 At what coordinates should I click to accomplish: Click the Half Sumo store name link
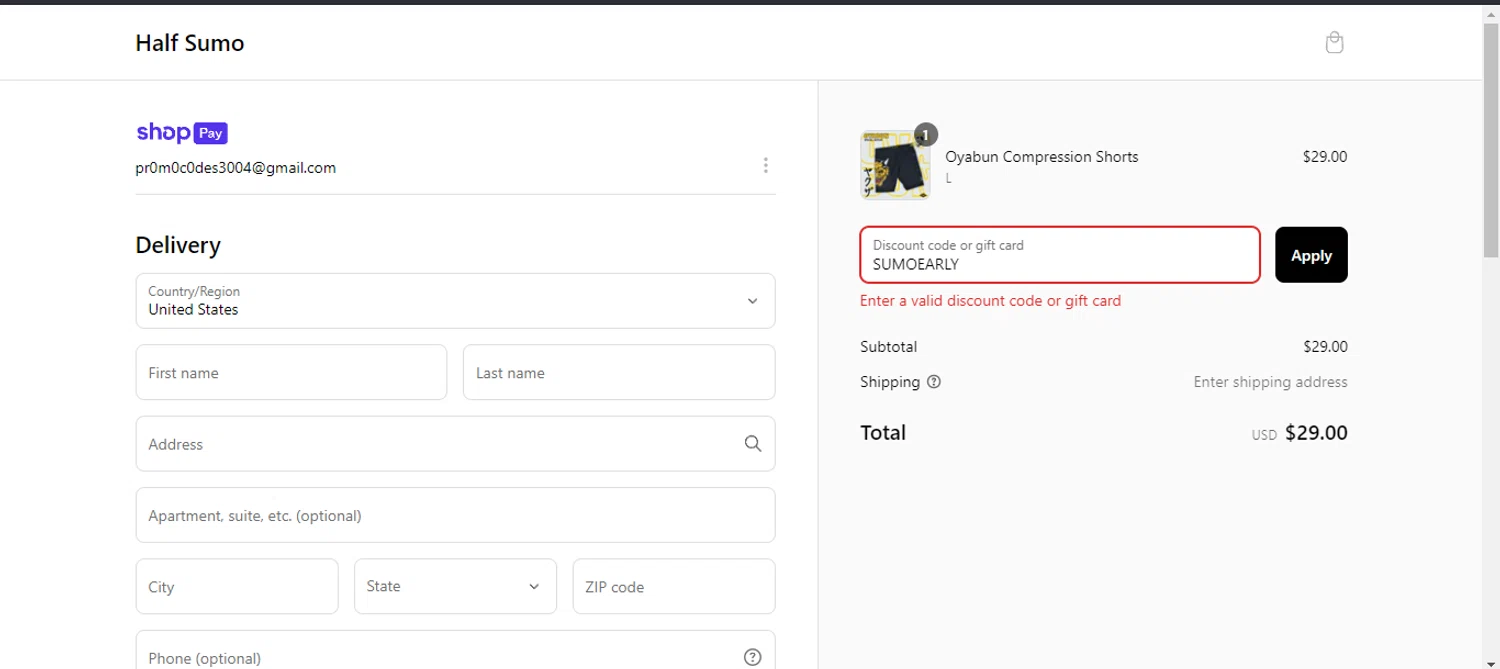tap(190, 43)
